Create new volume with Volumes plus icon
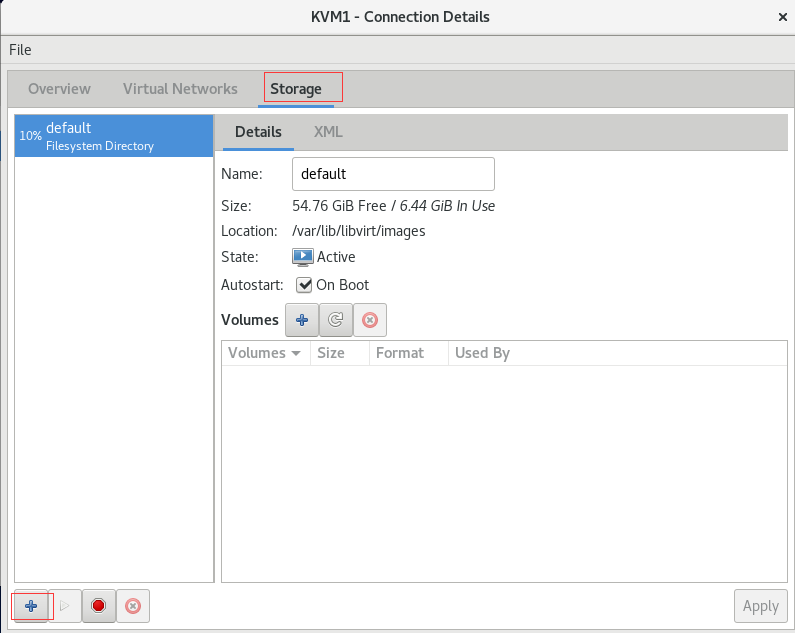795x633 pixels. pyautogui.click(x=302, y=320)
